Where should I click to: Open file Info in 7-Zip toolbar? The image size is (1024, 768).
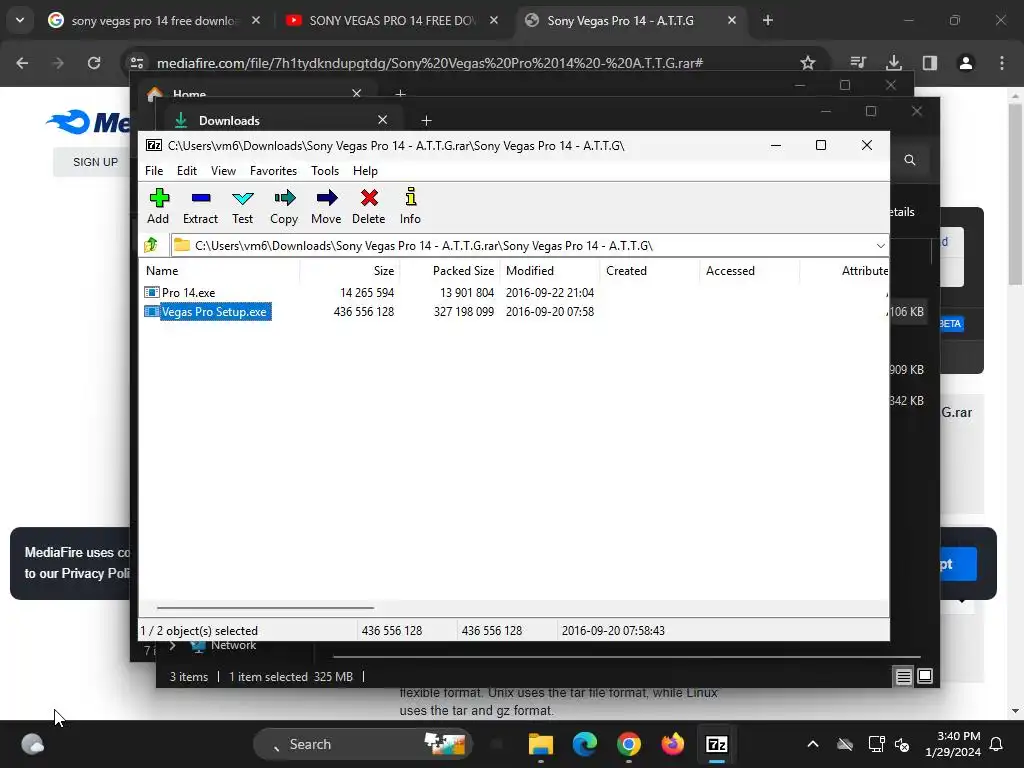tap(410, 206)
